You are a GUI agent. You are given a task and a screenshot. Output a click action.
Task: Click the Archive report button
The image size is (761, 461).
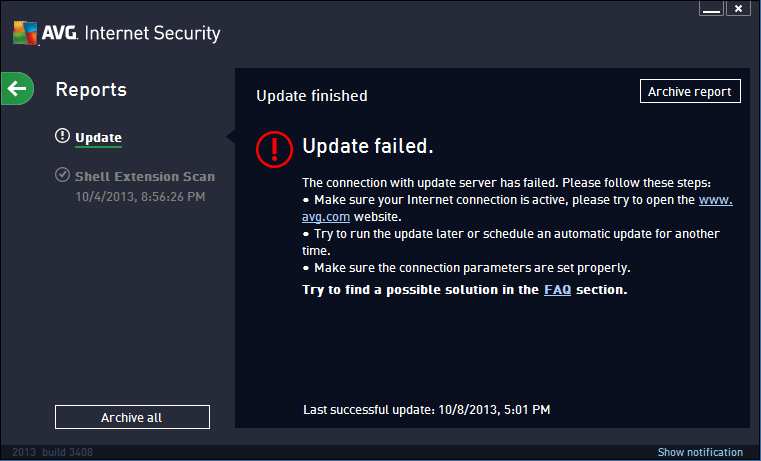click(690, 91)
